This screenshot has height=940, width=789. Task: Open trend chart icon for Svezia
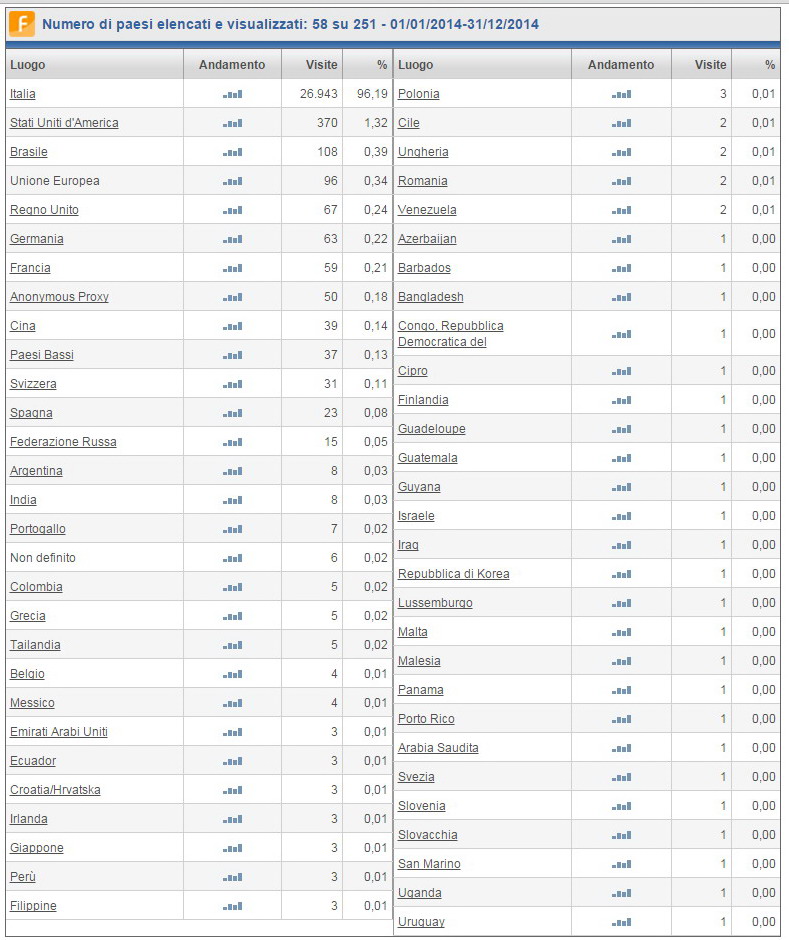coord(622,777)
